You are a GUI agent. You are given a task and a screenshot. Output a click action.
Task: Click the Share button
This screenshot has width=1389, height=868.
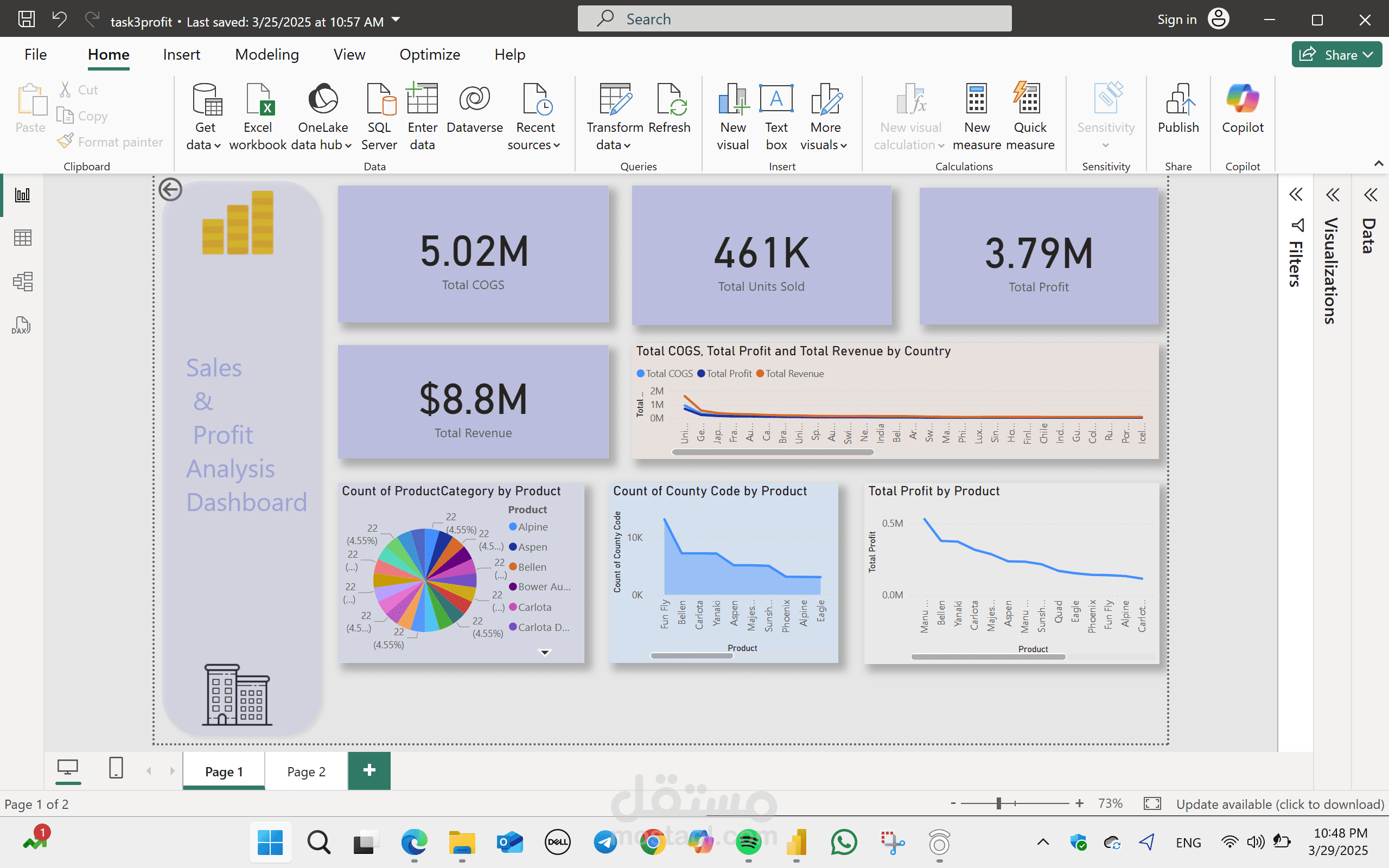pos(1336,55)
